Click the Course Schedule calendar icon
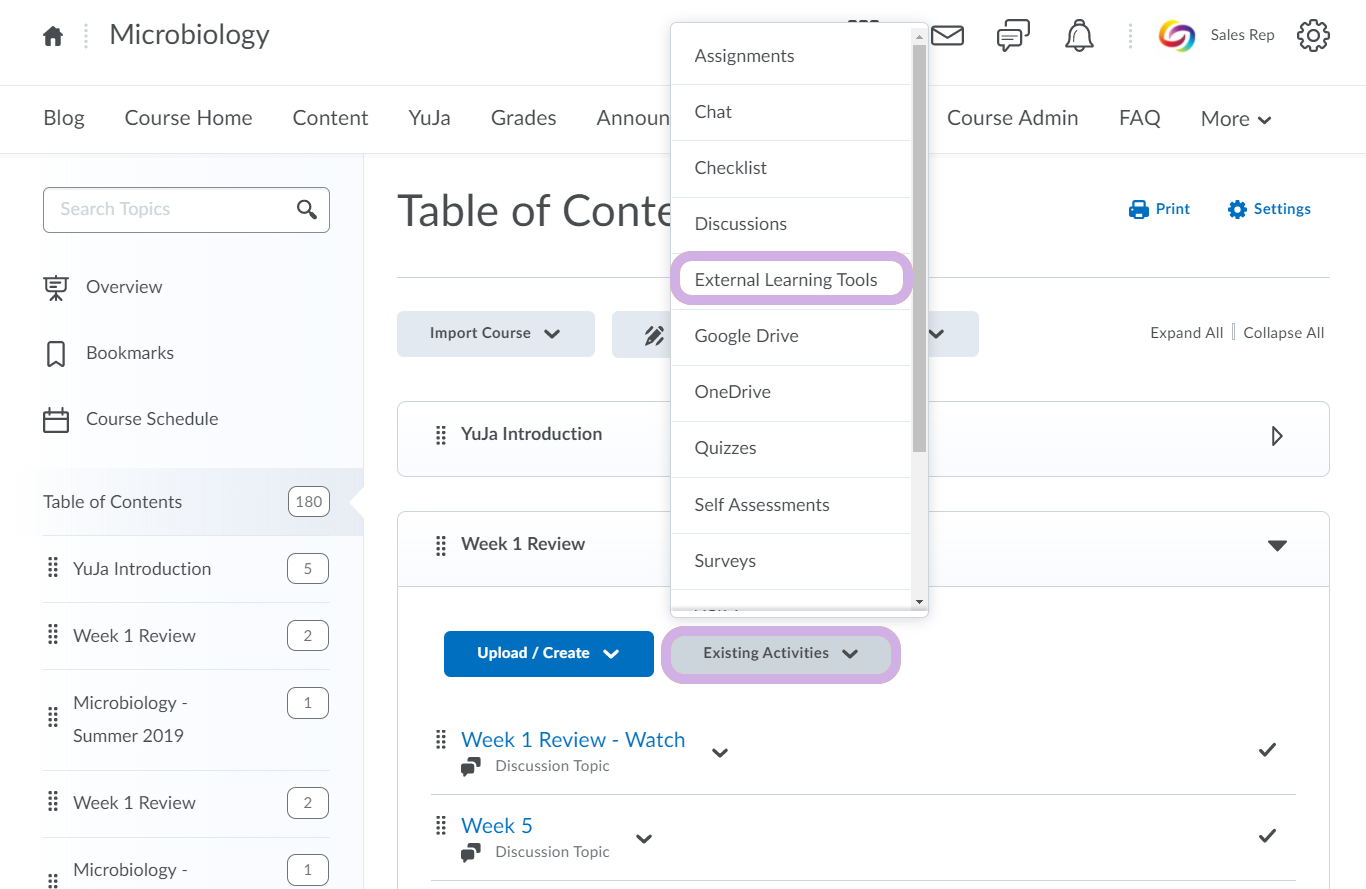1366x889 pixels. 56,420
